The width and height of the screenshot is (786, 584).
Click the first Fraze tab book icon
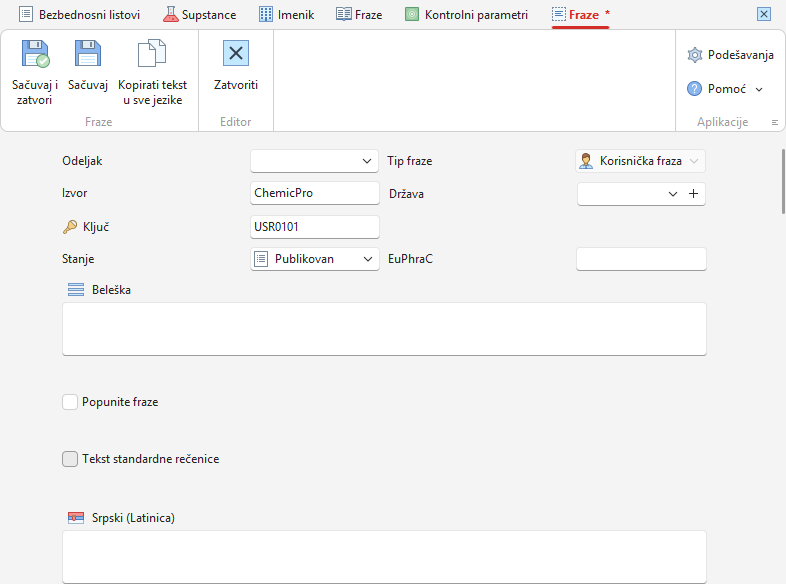pos(343,15)
